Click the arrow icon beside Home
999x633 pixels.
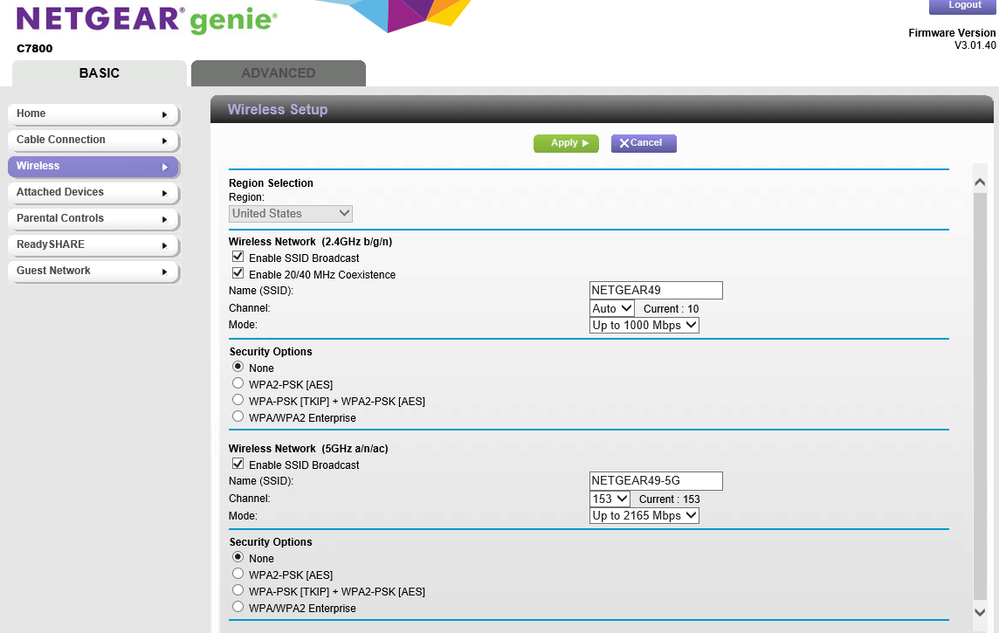(x=165, y=114)
